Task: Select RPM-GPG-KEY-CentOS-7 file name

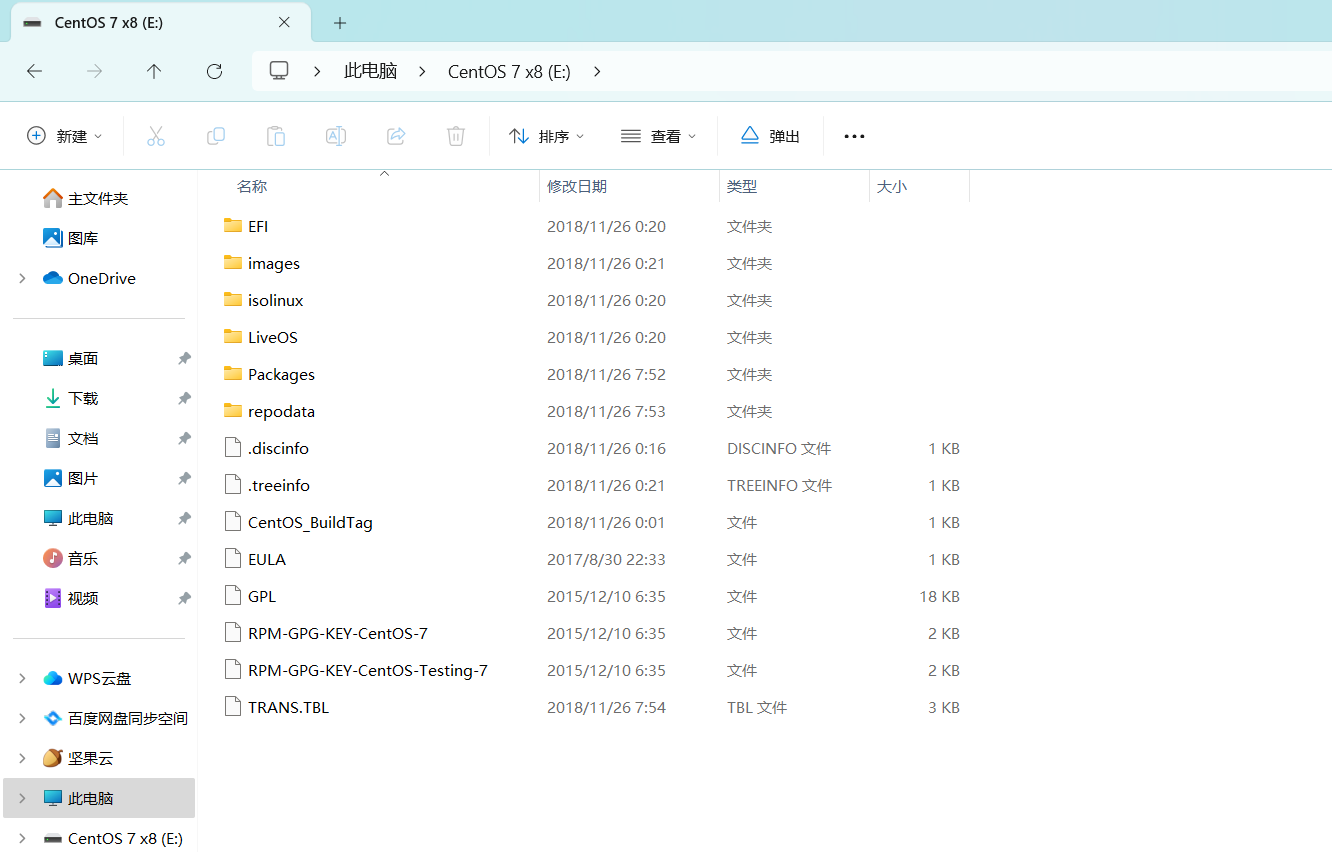Action: point(338,633)
